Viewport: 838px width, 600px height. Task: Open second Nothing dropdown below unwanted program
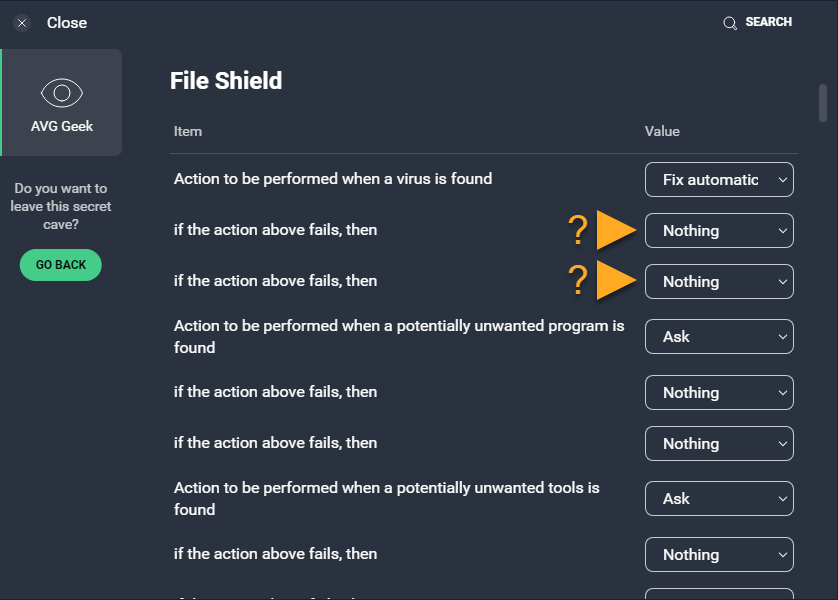(719, 444)
